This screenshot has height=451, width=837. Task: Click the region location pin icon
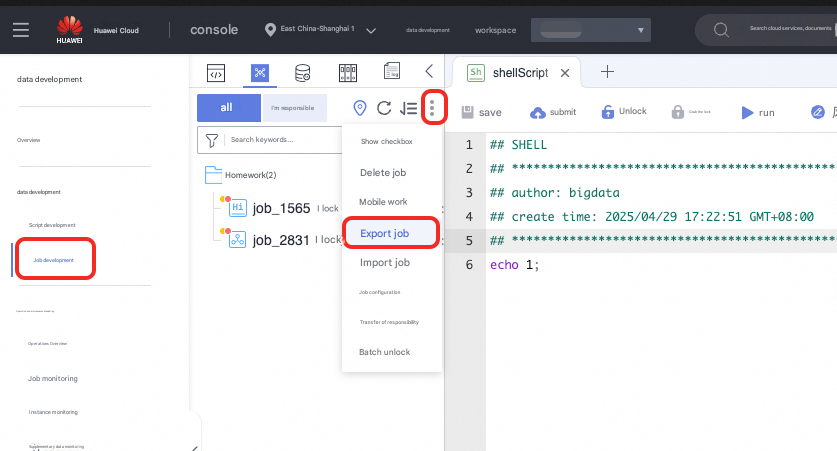(x=271, y=30)
